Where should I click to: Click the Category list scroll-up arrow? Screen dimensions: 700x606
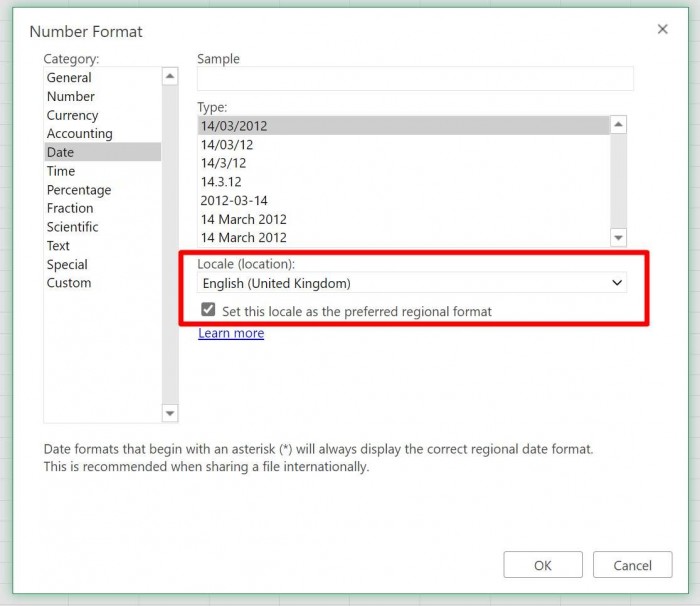pyautogui.click(x=170, y=76)
